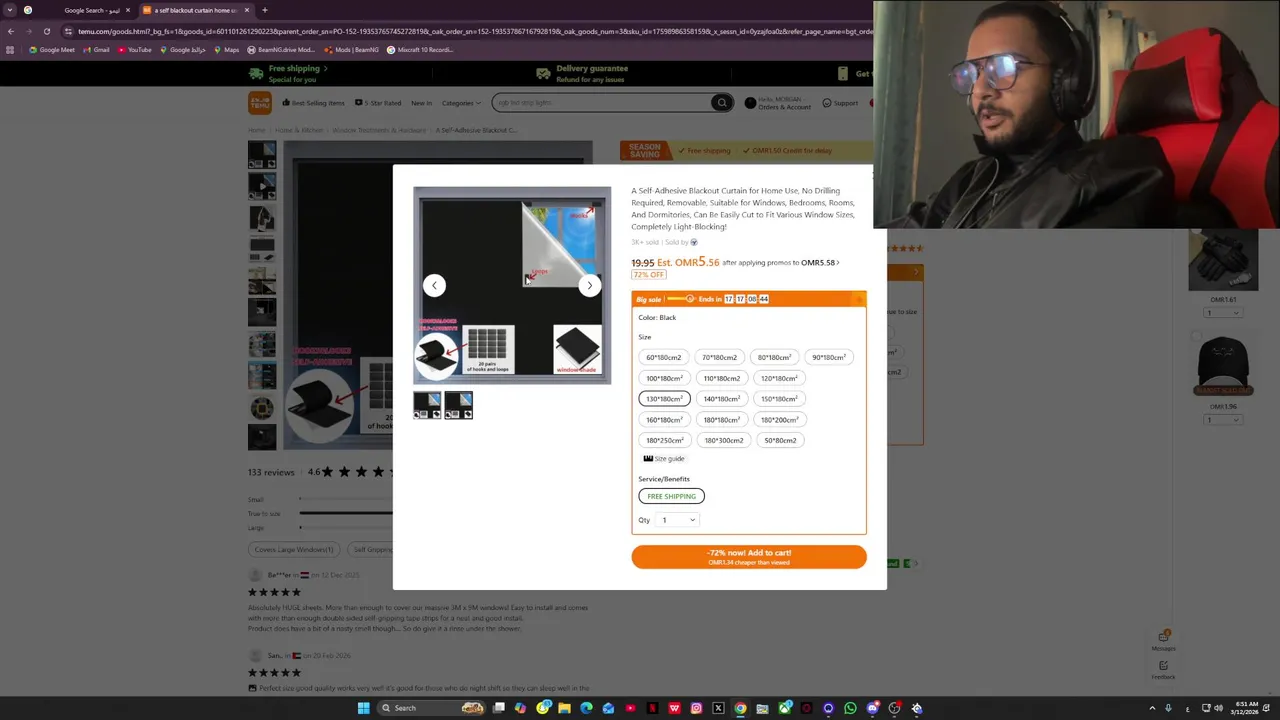Select the FREE SHIPPING service benefit
The image size is (1280, 720).
pos(671,496)
